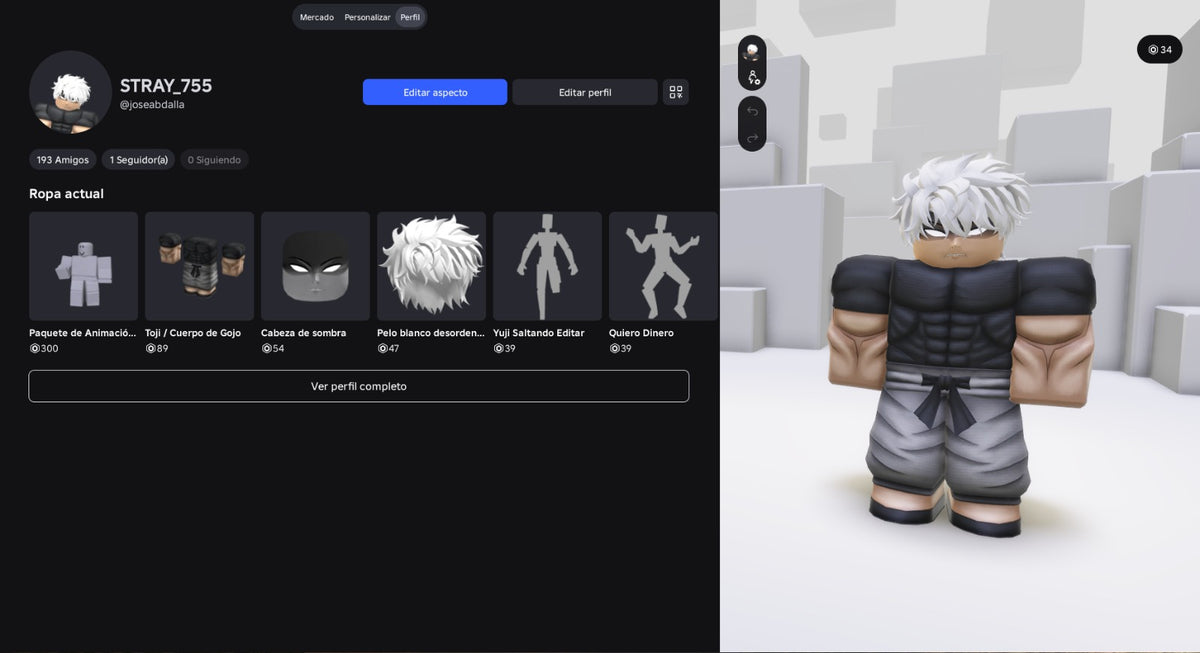Select the Pelo blanco desordenado hair thumbnail

432,266
